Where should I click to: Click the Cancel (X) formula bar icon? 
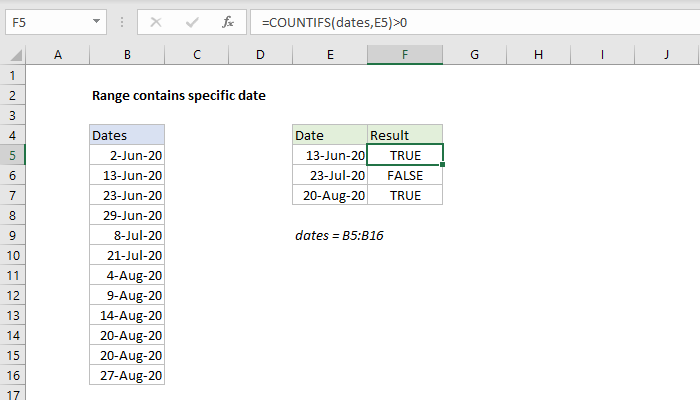tap(157, 20)
